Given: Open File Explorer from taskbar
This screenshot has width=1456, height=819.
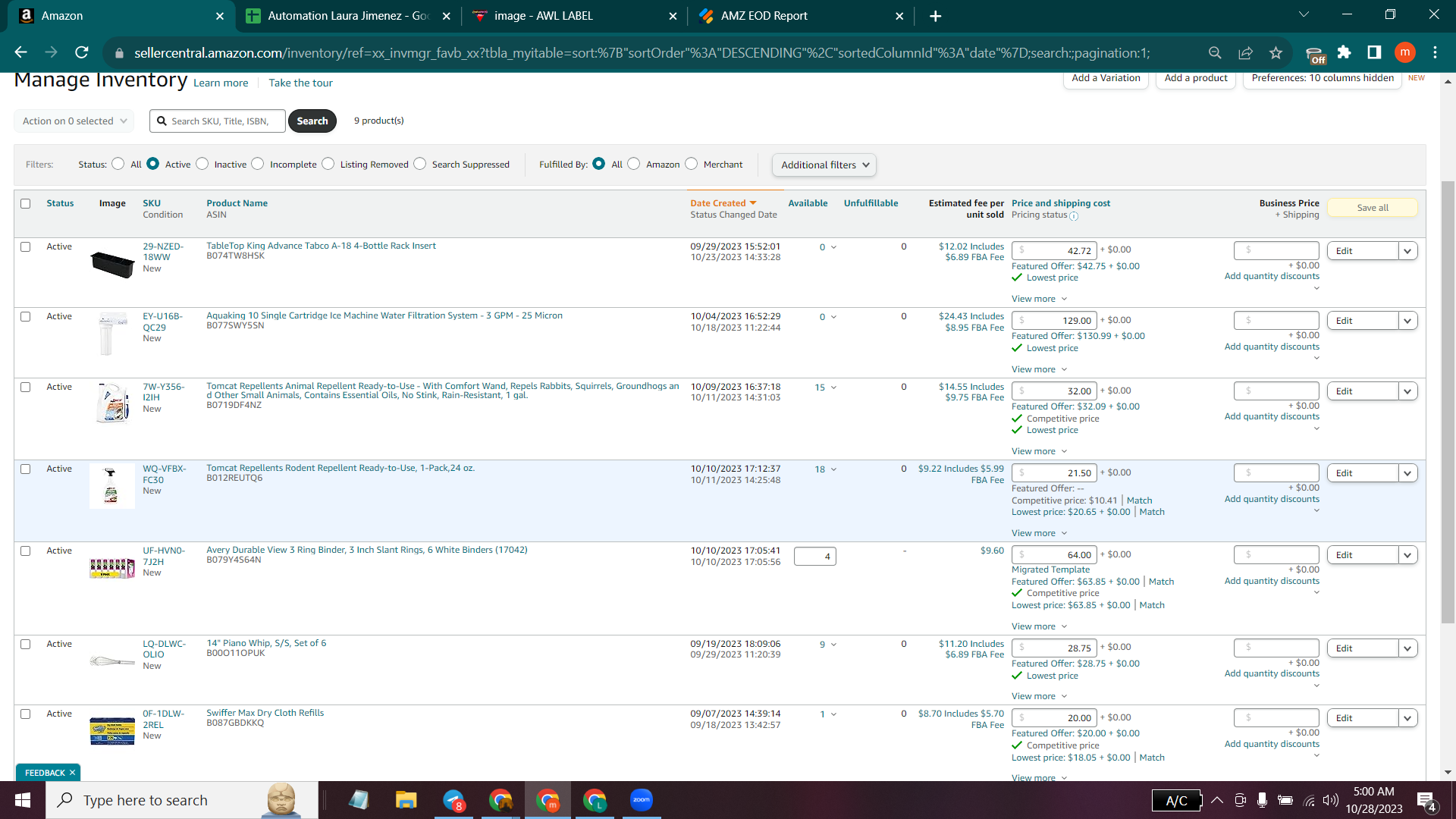Looking at the screenshot, I should click(406, 800).
